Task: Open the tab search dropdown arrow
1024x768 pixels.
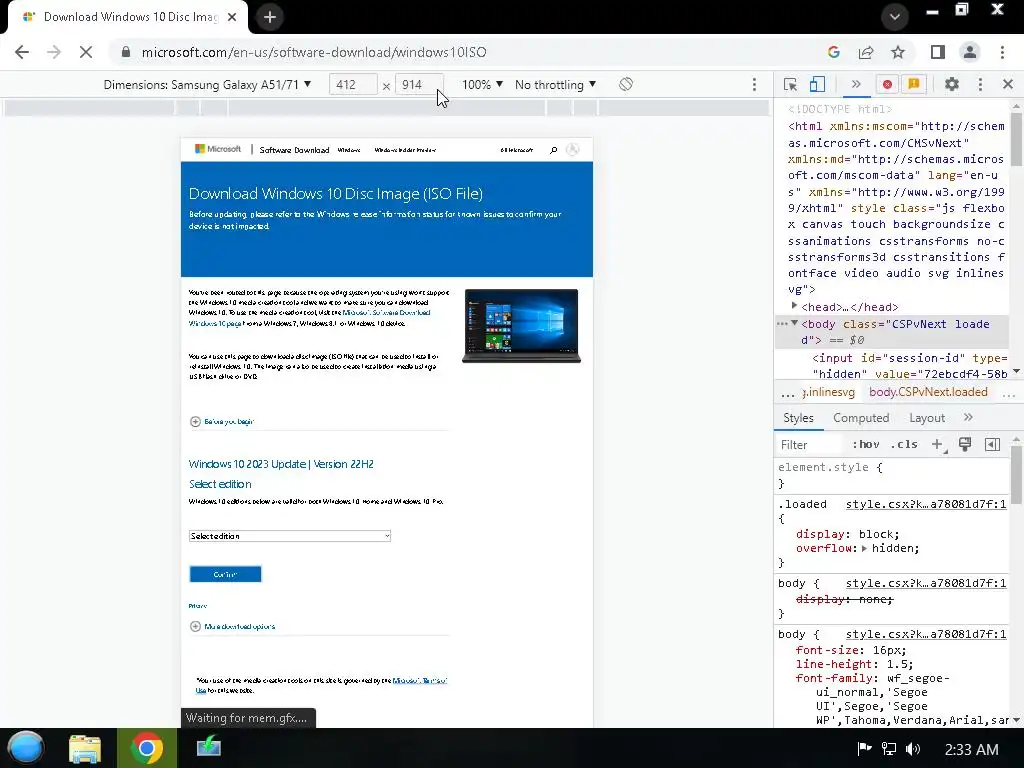Action: (x=895, y=17)
